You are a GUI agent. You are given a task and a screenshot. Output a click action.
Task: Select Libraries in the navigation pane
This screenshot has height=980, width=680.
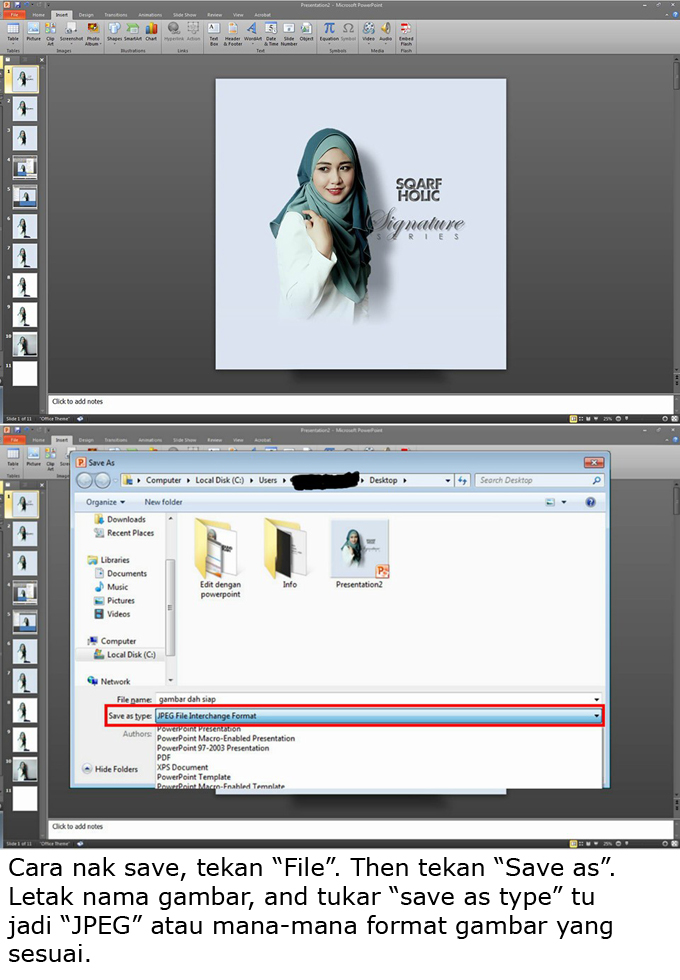[109, 560]
